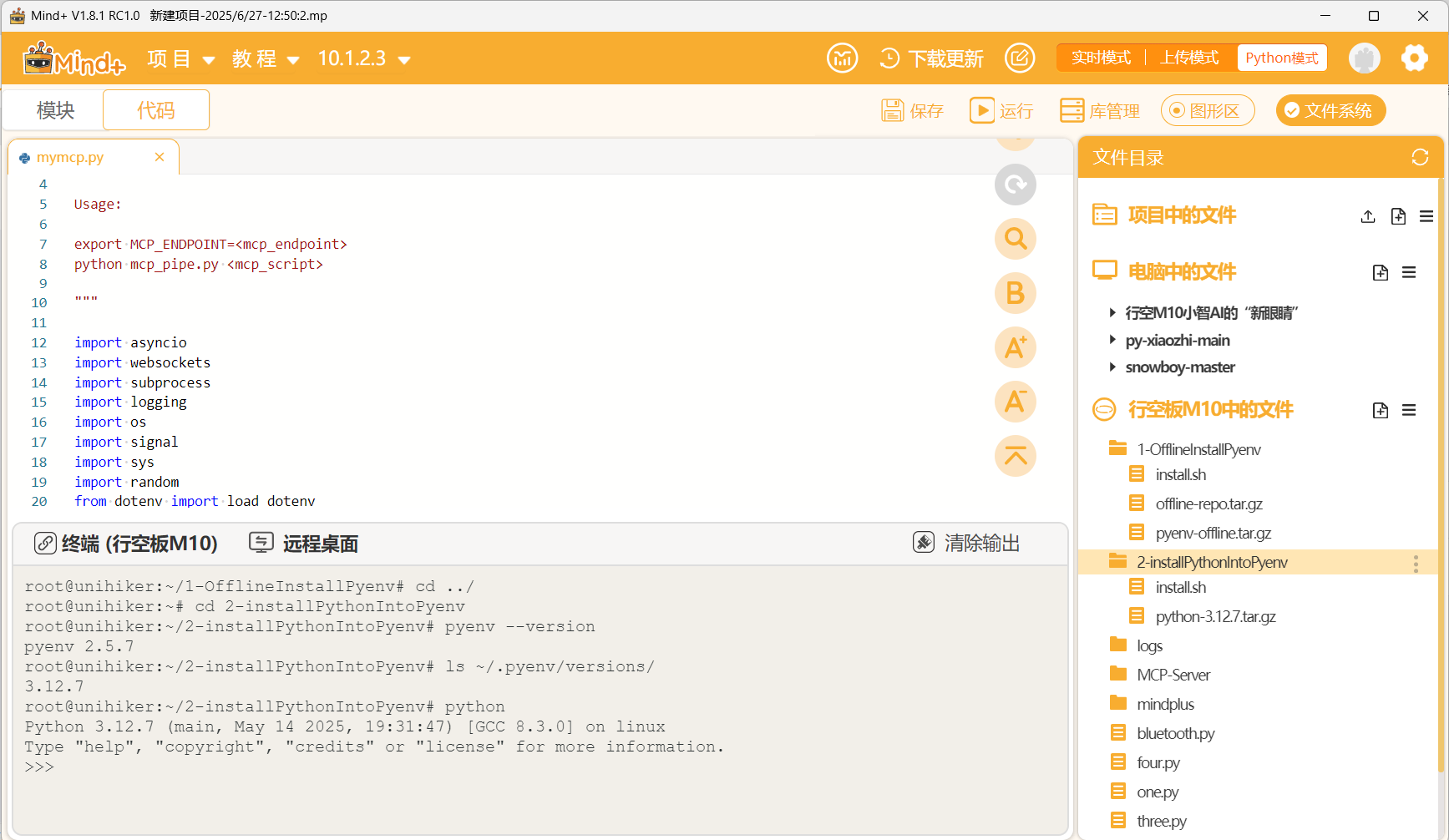Expand the snowboy-master folder
Viewport: 1449px width, 840px height.
pyautogui.click(x=1112, y=367)
